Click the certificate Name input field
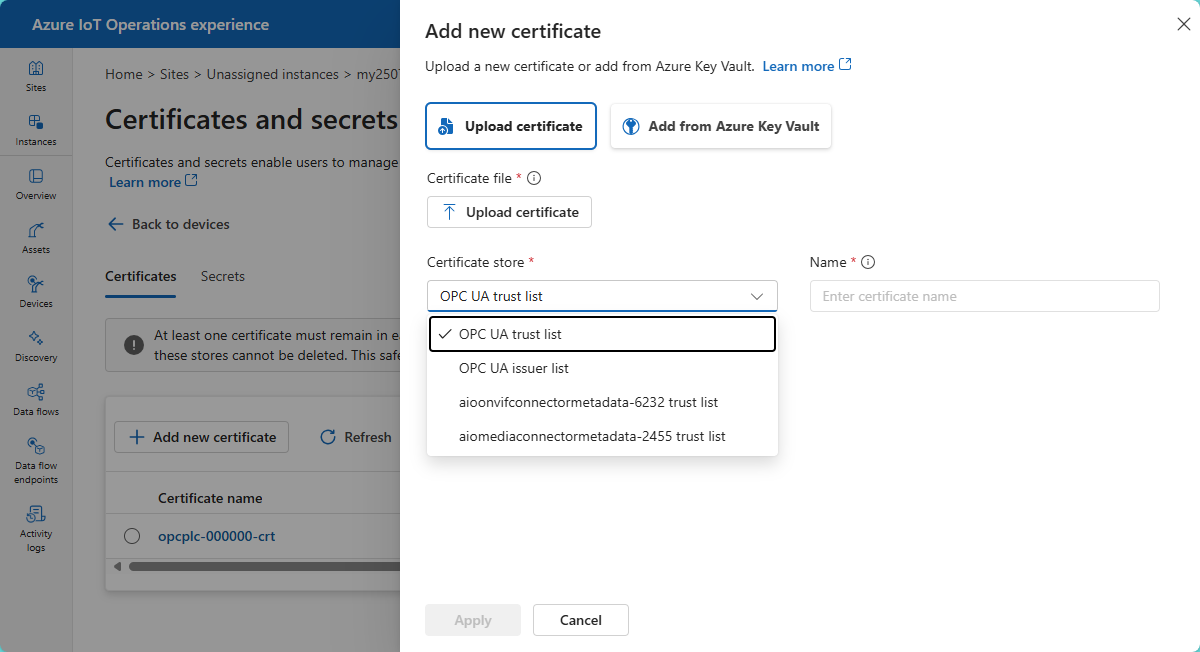 click(984, 296)
